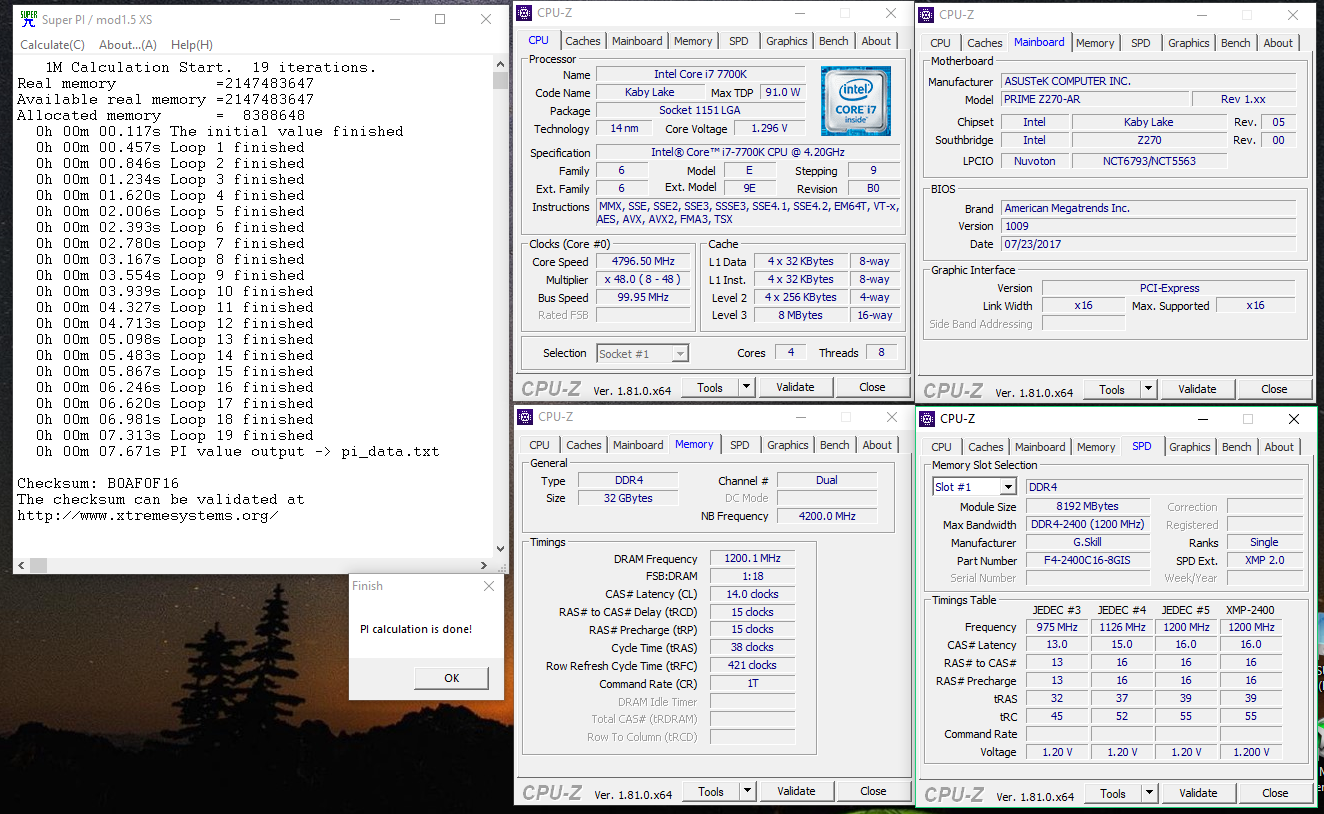Click the Checksum: B0AF0F16 line

(x=98, y=483)
